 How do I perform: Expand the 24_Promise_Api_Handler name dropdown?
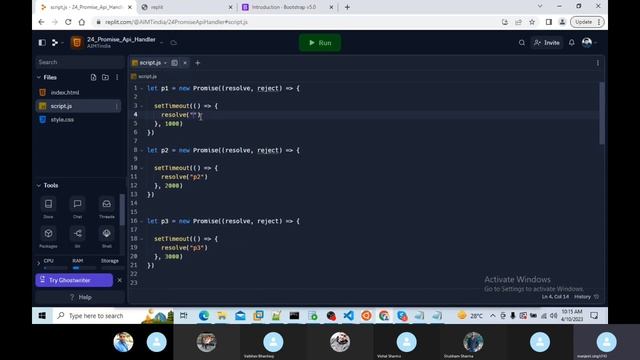(x=162, y=42)
